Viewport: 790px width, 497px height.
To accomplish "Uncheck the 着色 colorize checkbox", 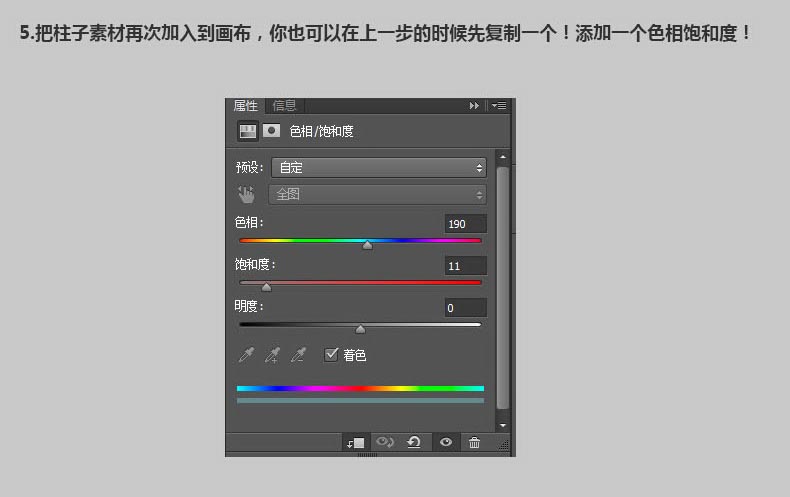I will click(x=331, y=354).
